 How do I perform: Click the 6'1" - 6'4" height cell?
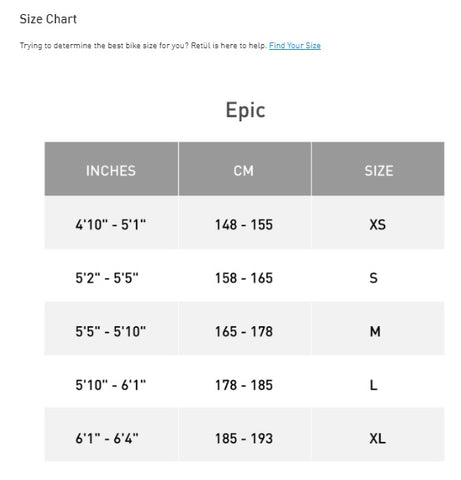tap(111, 435)
